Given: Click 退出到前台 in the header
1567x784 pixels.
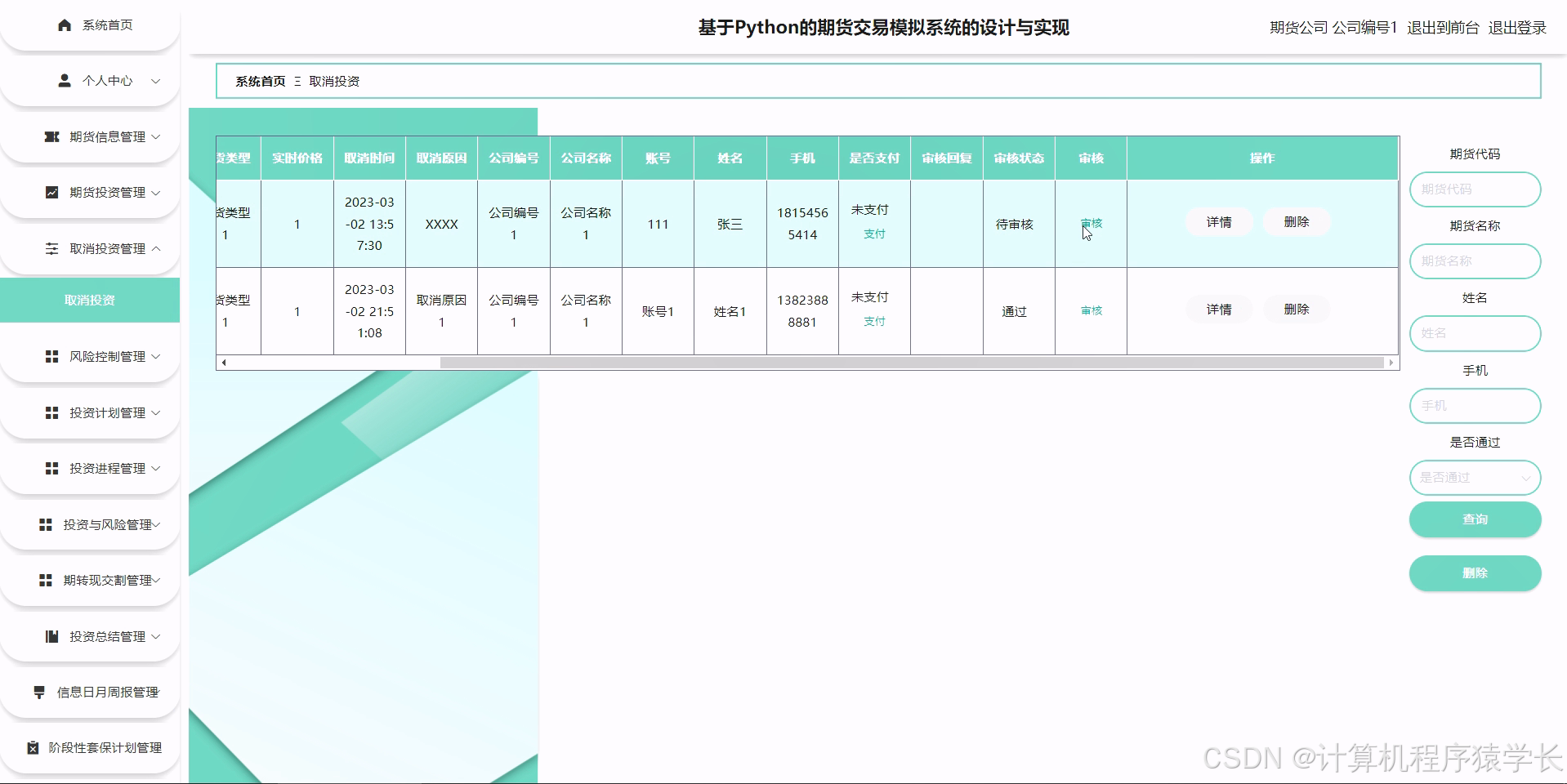Looking at the screenshot, I should [x=1443, y=28].
